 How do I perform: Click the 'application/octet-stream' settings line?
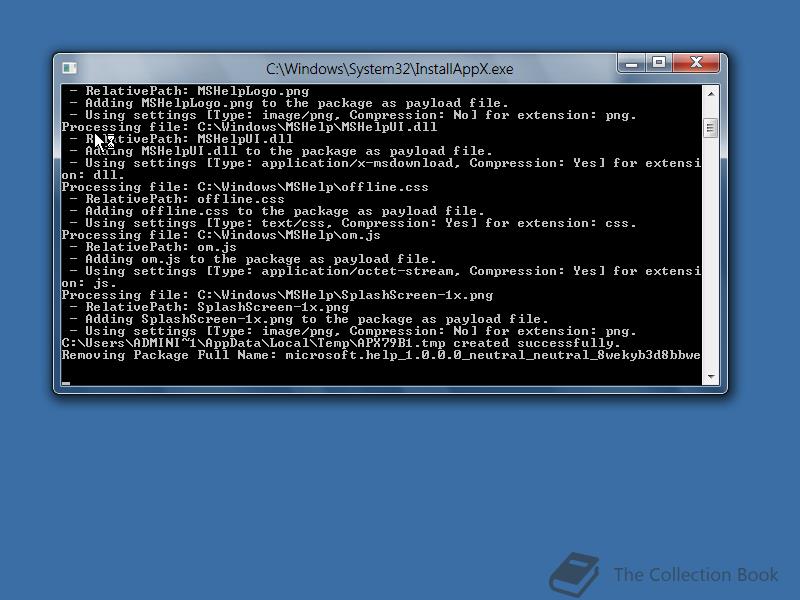pos(381,277)
